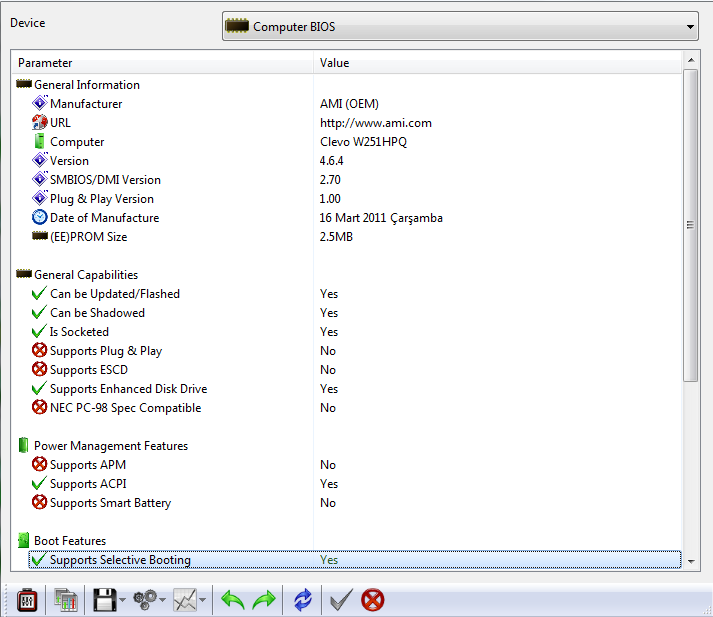Click the Supports Plug & Play red X icon
Image resolution: width=713 pixels, height=617 pixels.
point(40,350)
